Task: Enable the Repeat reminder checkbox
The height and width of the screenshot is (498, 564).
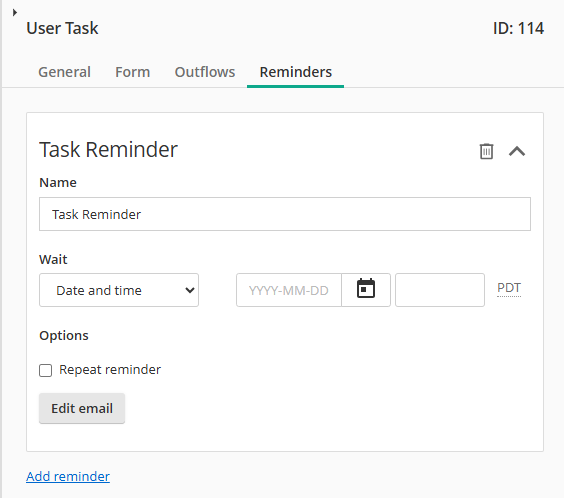Action: tap(45, 370)
